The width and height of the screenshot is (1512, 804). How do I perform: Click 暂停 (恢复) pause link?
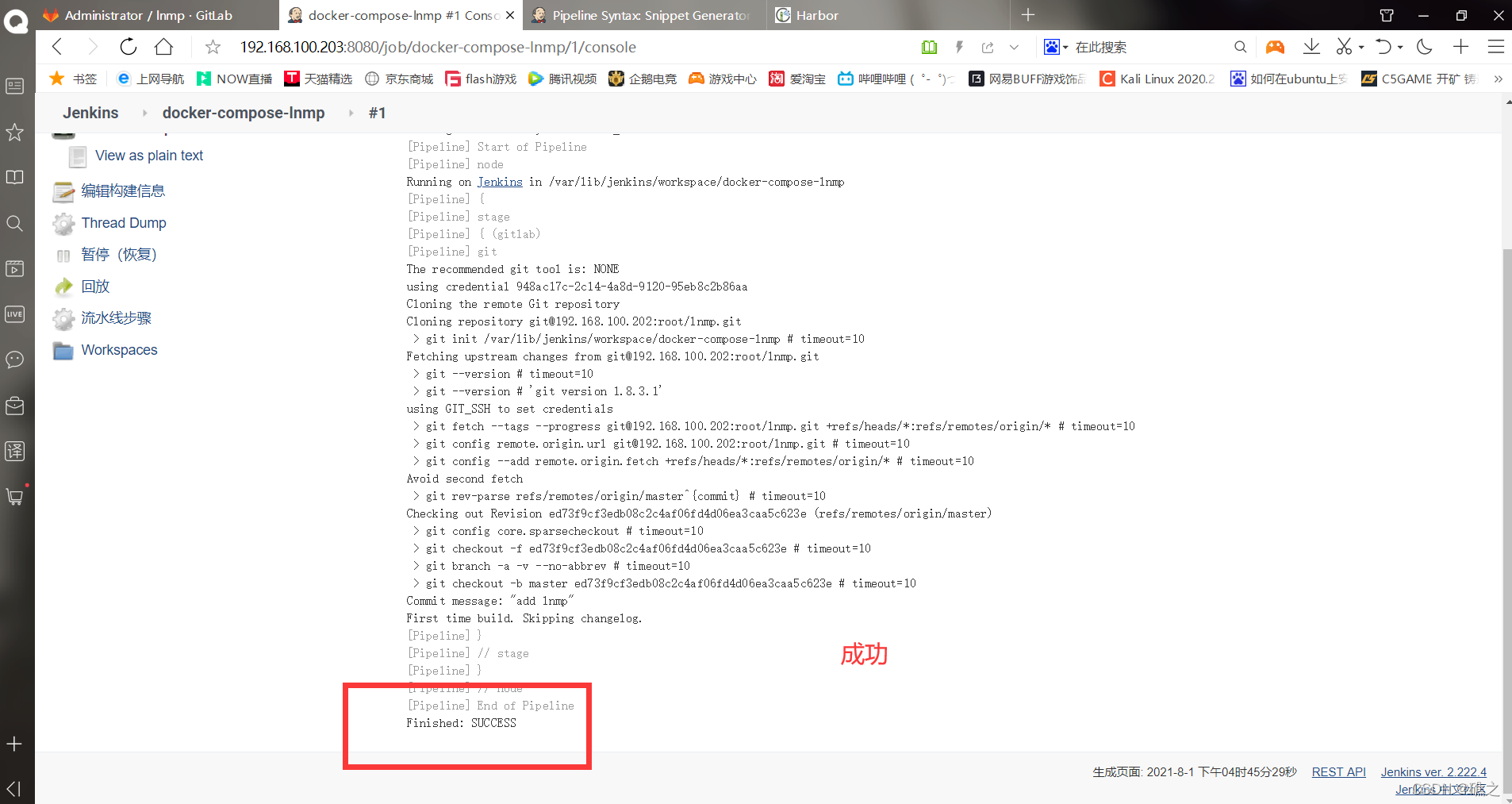119,255
